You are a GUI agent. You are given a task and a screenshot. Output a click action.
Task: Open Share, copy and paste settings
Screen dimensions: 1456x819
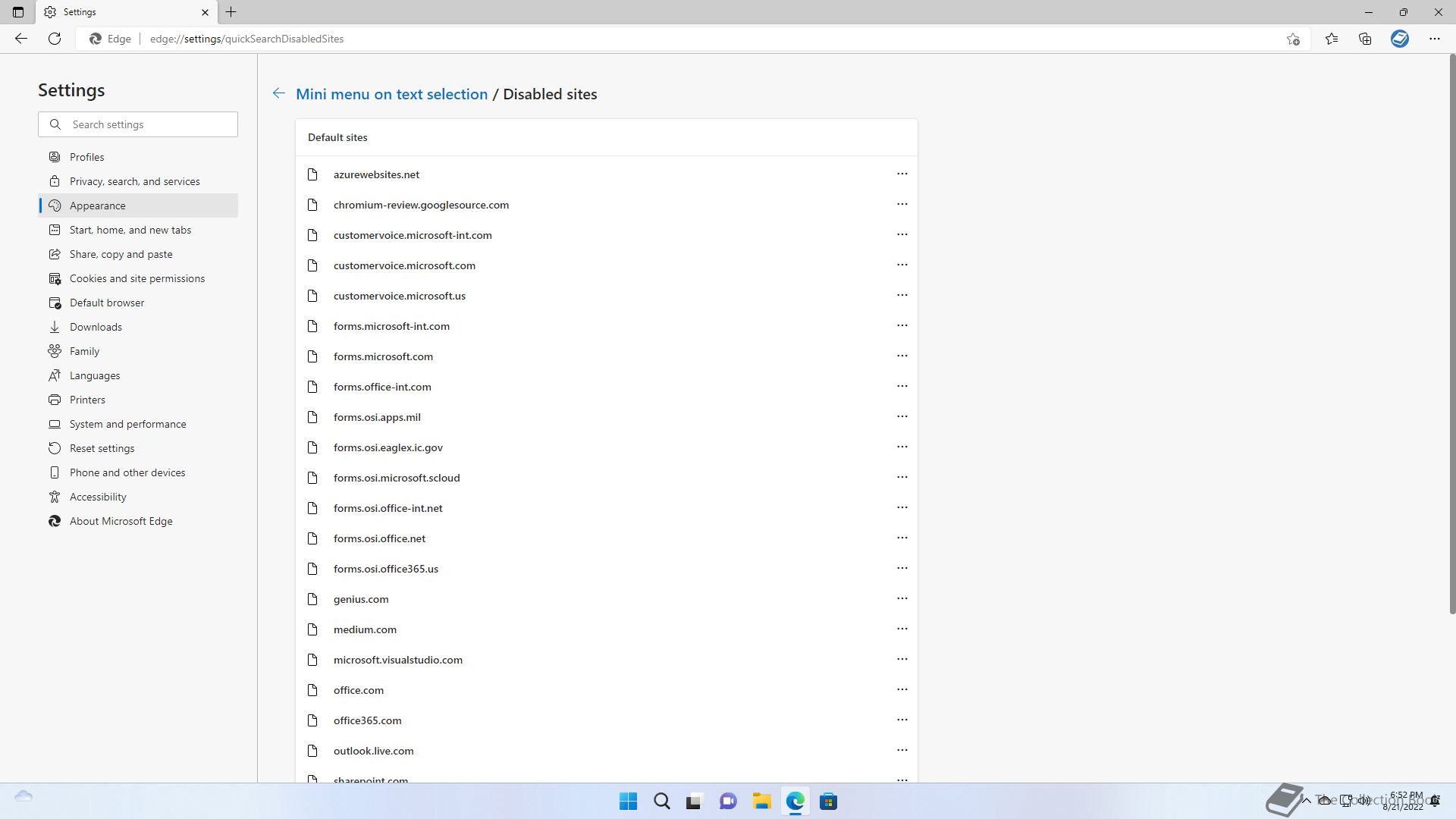(x=138, y=254)
